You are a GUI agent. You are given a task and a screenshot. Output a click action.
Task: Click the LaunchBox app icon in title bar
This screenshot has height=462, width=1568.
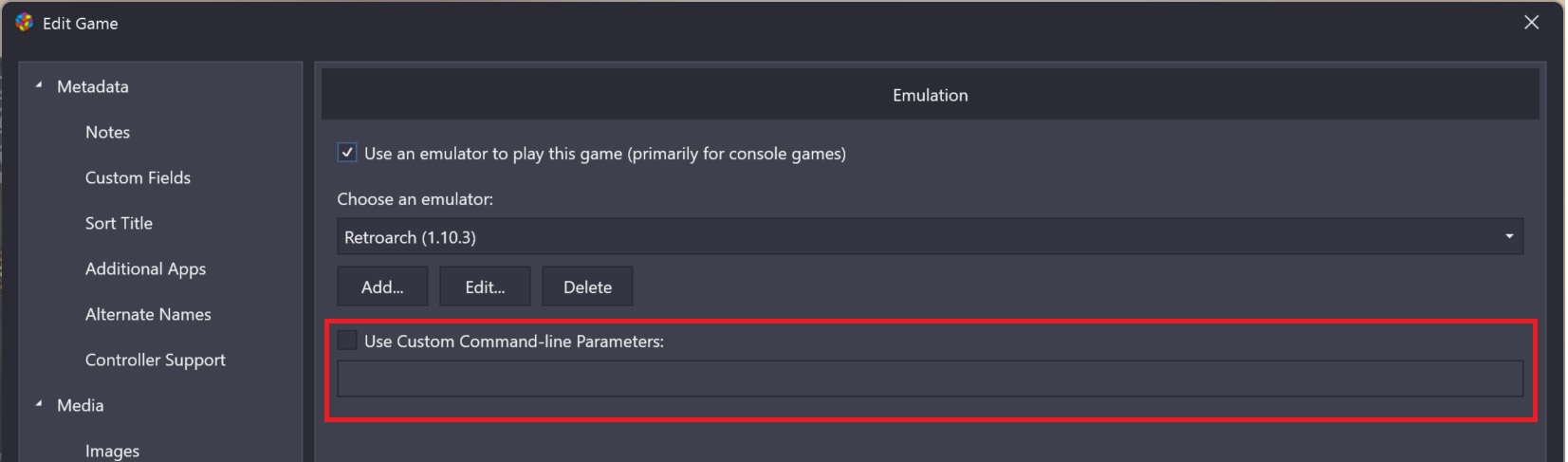click(x=25, y=23)
